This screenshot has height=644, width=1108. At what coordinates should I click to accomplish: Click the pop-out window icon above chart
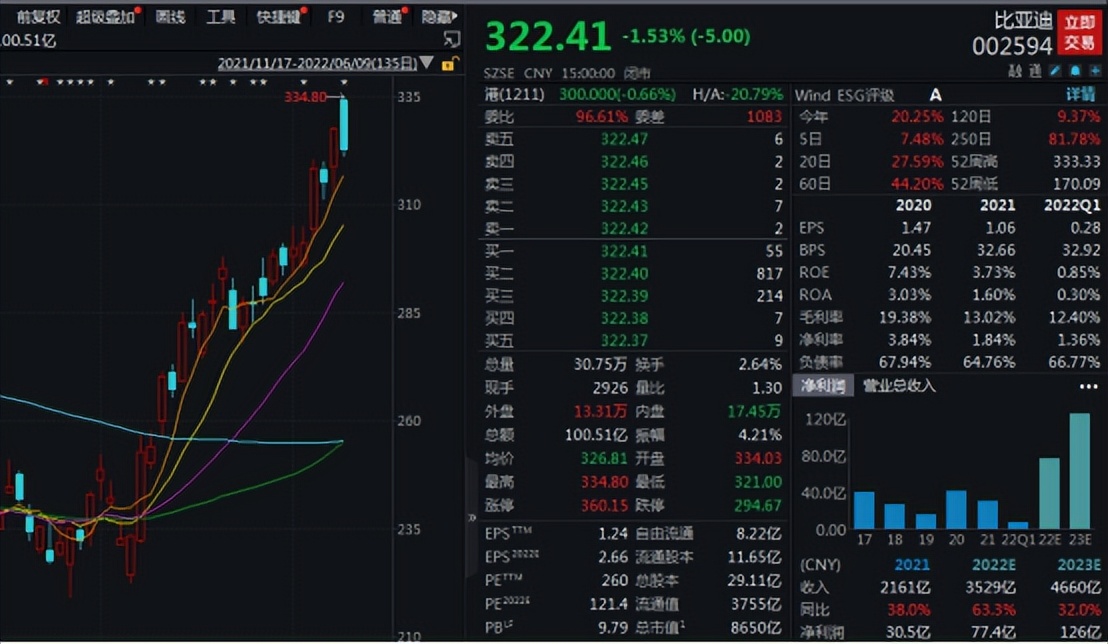[452, 40]
